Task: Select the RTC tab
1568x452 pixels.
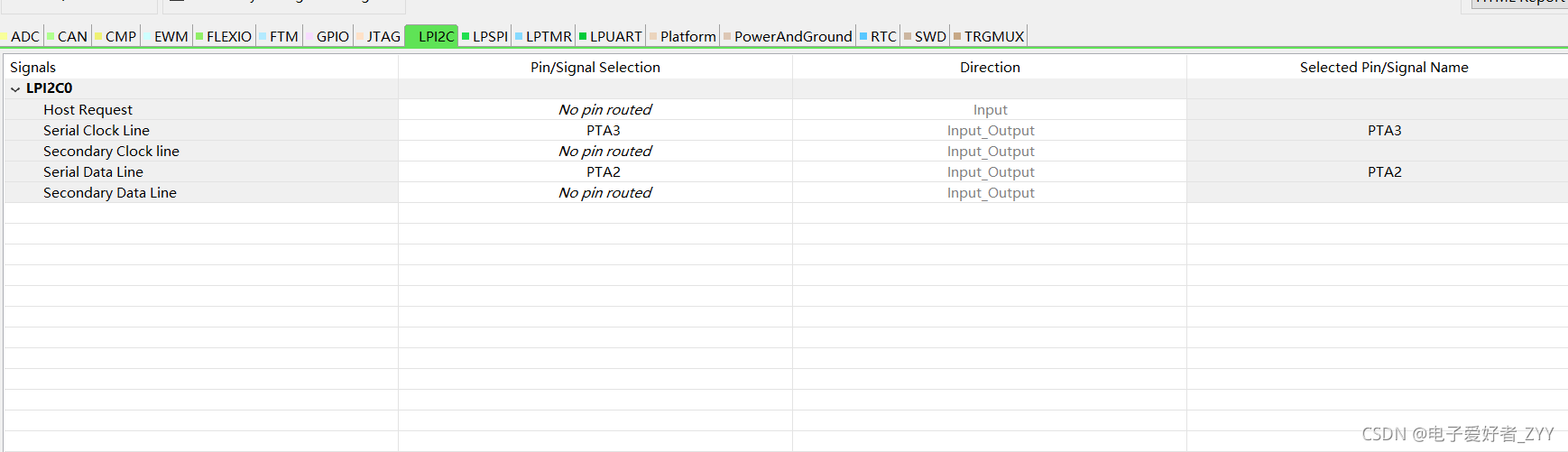Action: pos(879,36)
